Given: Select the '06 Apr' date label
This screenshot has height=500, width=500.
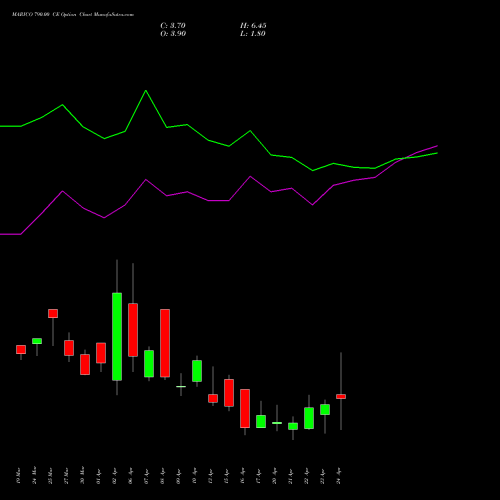Looking at the screenshot, I should click(x=130, y=475).
